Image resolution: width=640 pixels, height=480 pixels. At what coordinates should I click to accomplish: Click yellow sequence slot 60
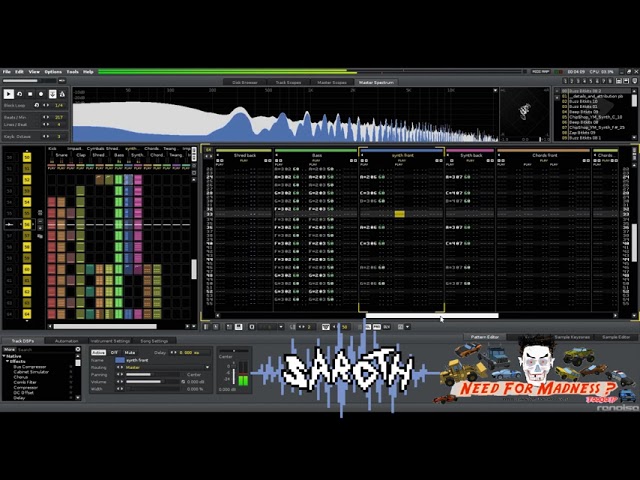[27, 269]
